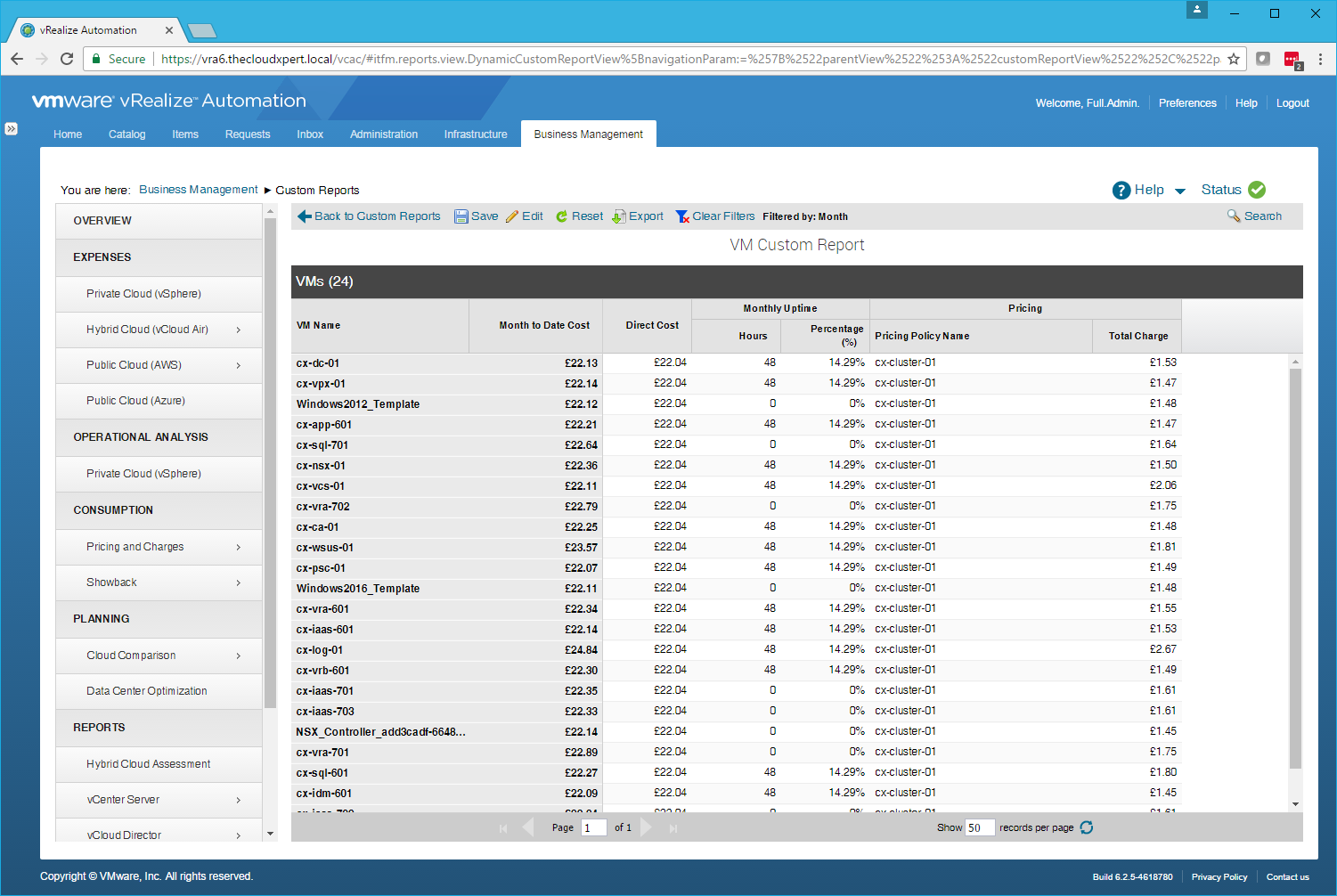This screenshot has width=1337, height=896.
Task: Clear filters using the funnel icon
Action: click(x=682, y=216)
